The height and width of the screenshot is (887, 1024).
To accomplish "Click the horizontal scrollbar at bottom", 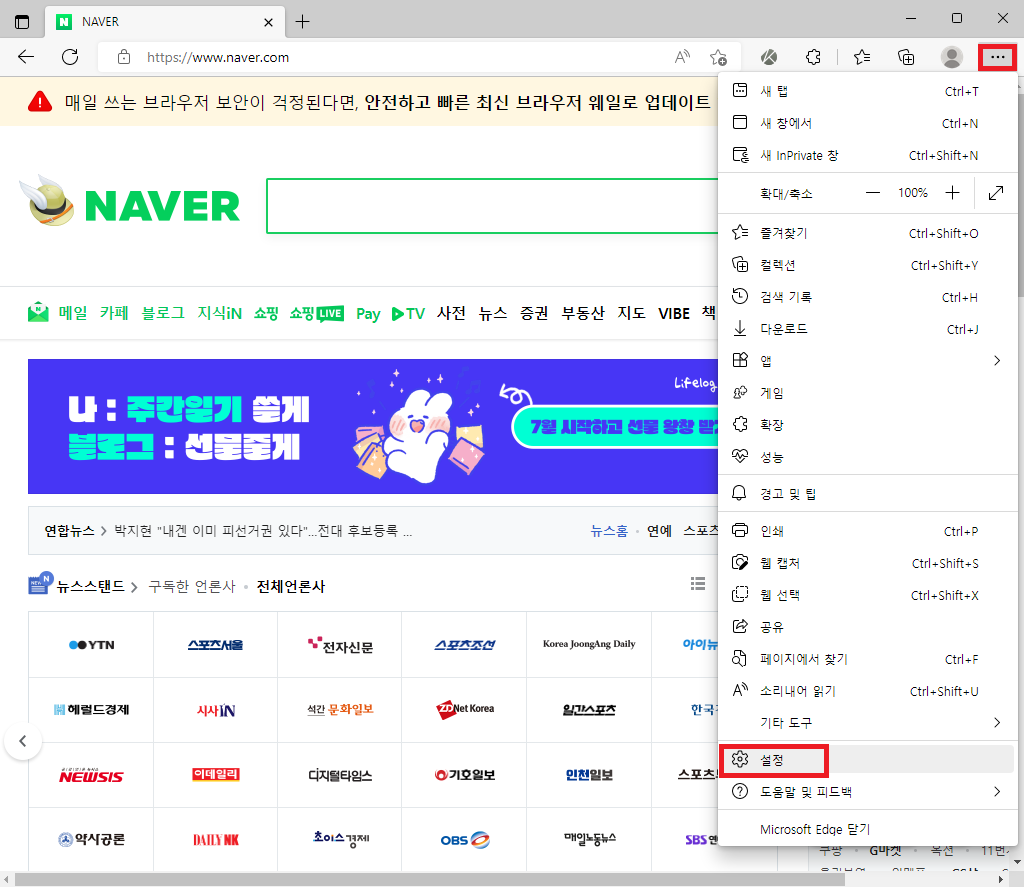I will (x=430, y=879).
